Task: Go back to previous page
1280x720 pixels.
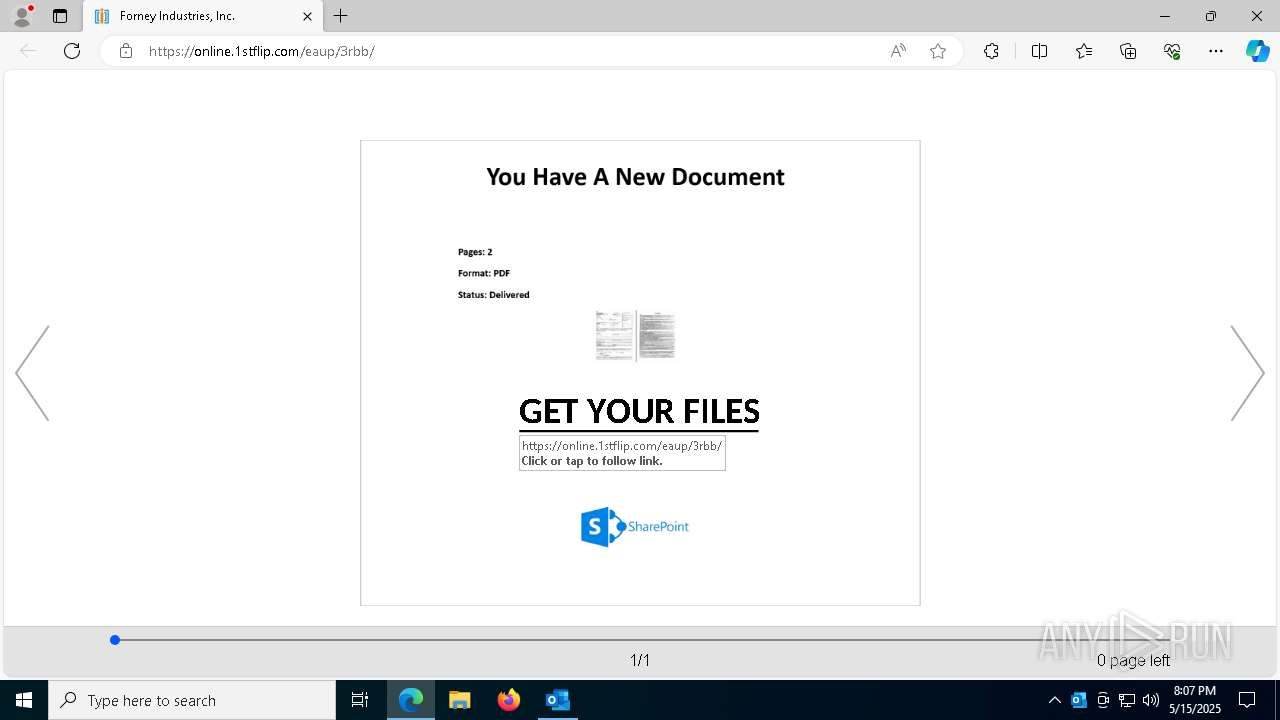Action: (x=28, y=51)
